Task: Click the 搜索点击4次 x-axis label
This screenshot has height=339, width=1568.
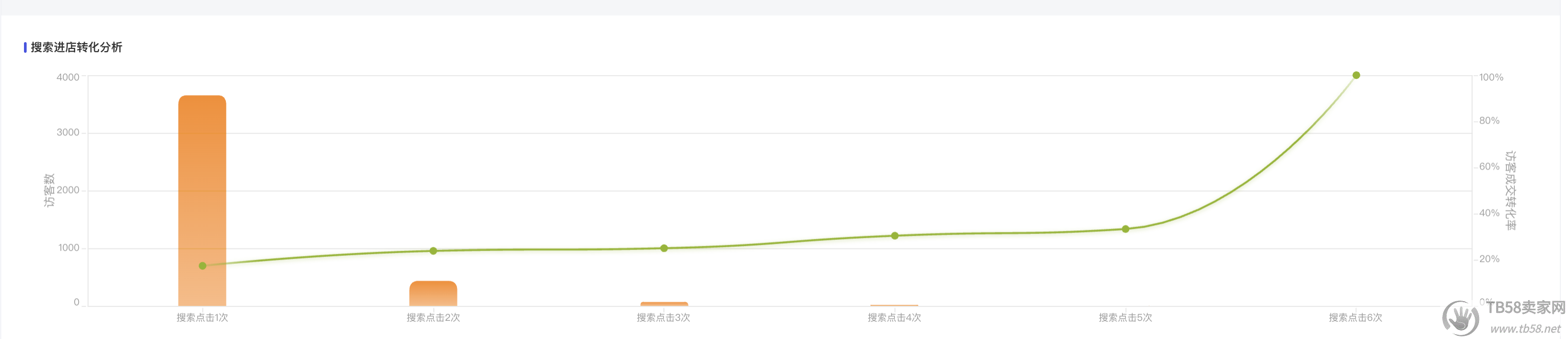Action: 894,318
